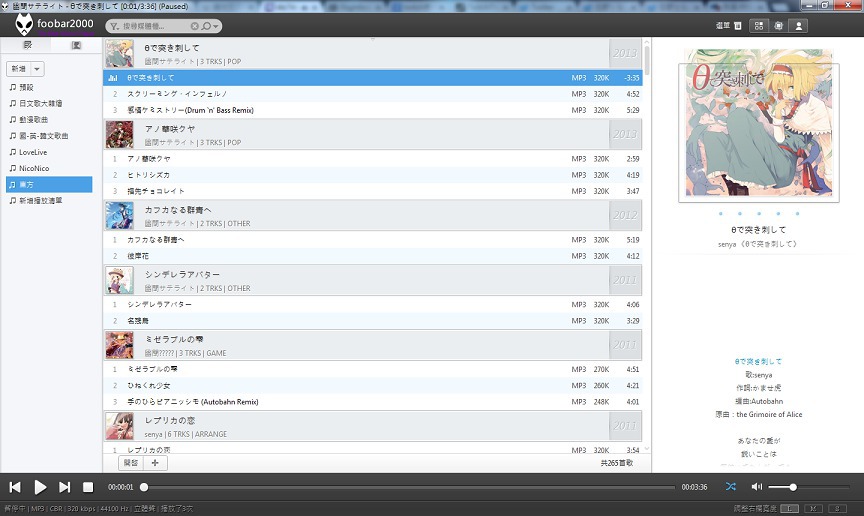Select the Drum 'n' Bass Remix track

click(x=372, y=110)
